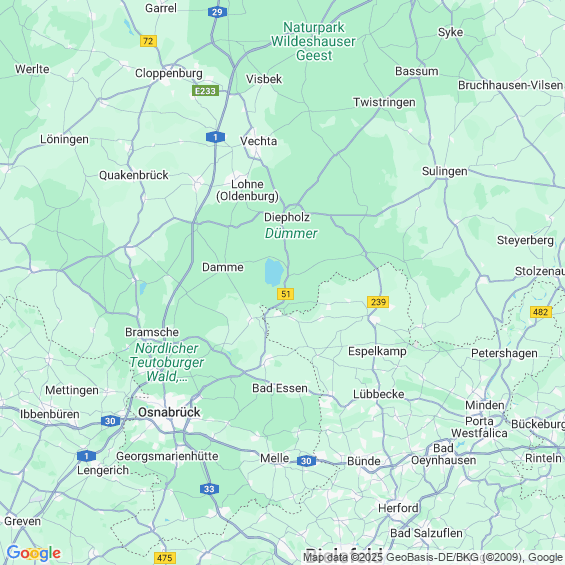This screenshot has width=565, height=565.
Task: Click the A1 shield near Vechta
Action: (215, 137)
